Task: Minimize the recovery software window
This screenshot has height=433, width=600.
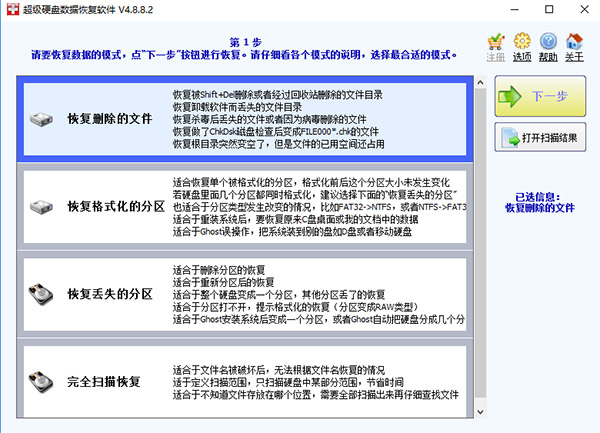Action: point(515,9)
